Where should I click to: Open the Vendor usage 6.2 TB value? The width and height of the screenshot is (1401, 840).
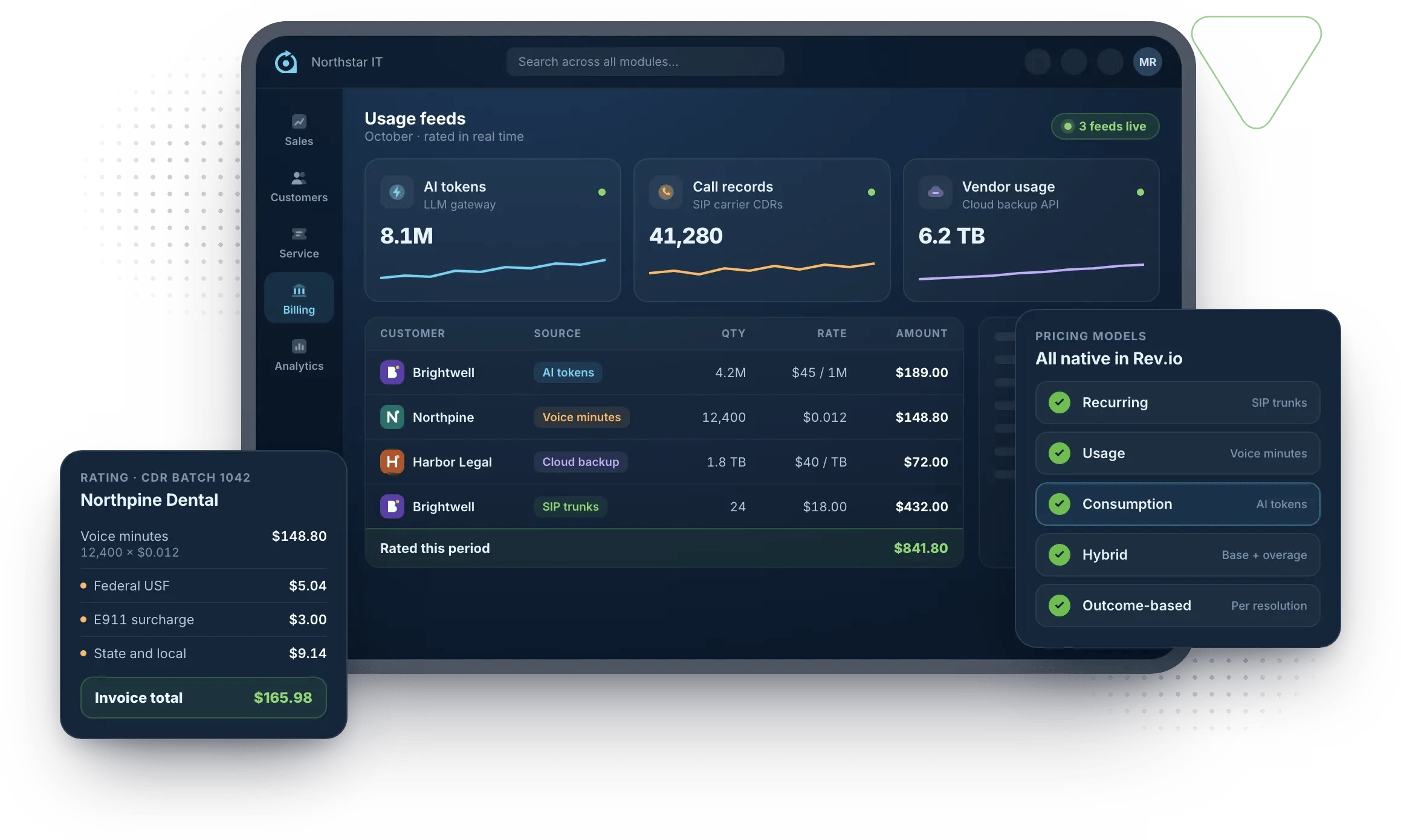951,236
